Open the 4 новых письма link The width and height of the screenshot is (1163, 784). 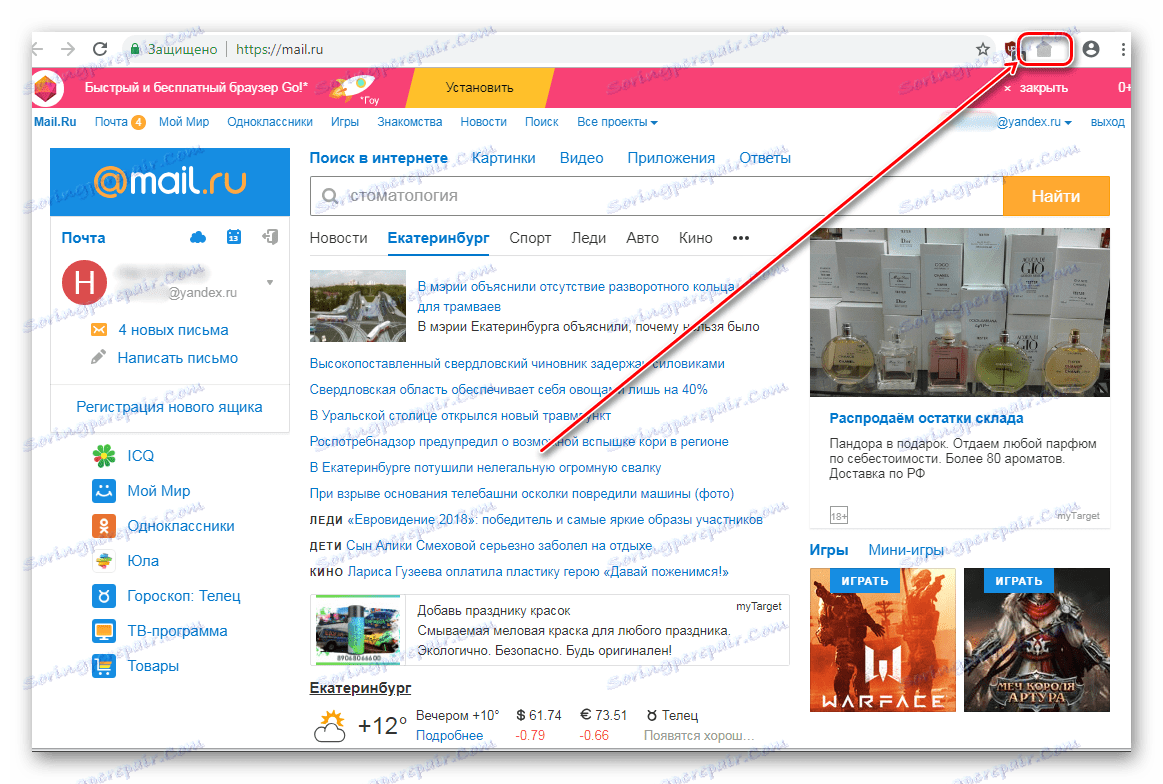tap(174, 330)
